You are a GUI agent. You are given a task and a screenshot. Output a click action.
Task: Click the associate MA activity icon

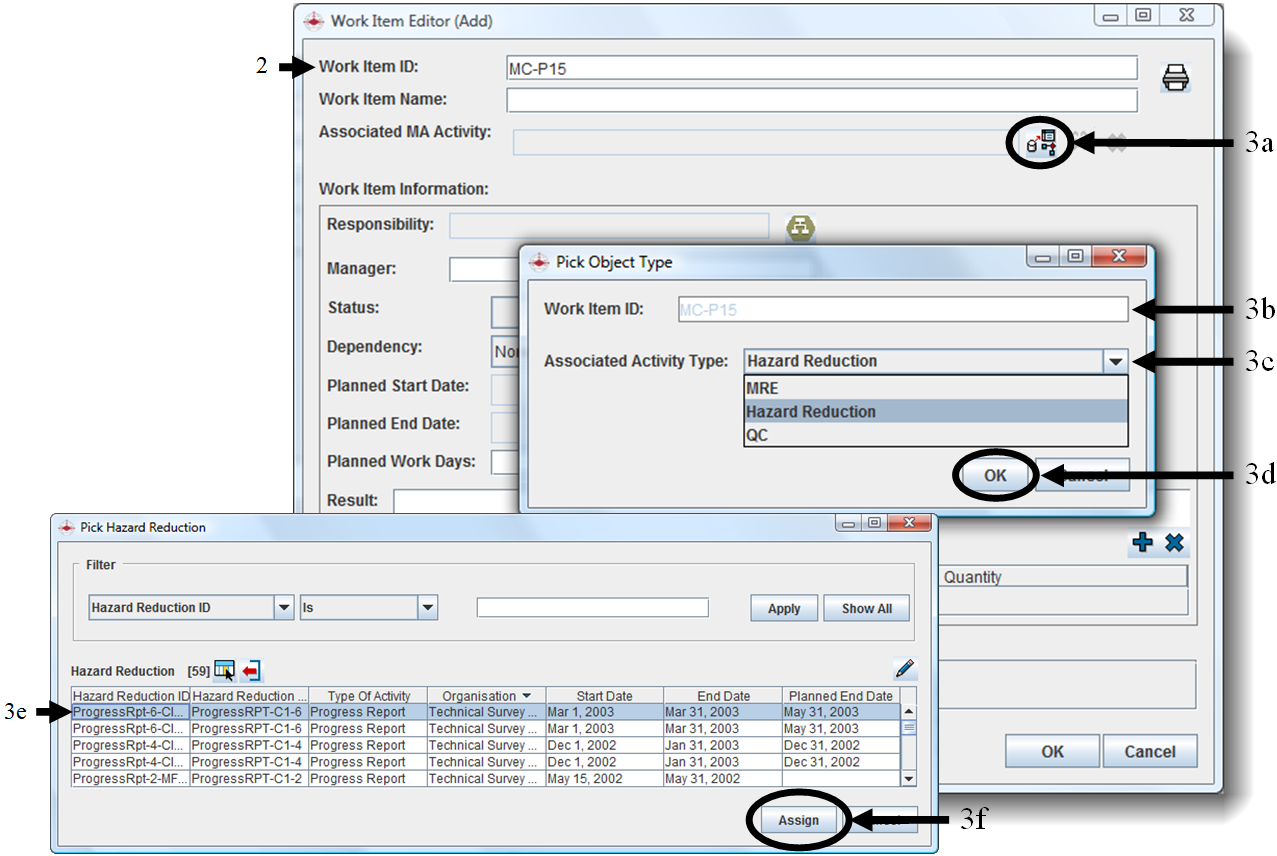coord(1042,143)
